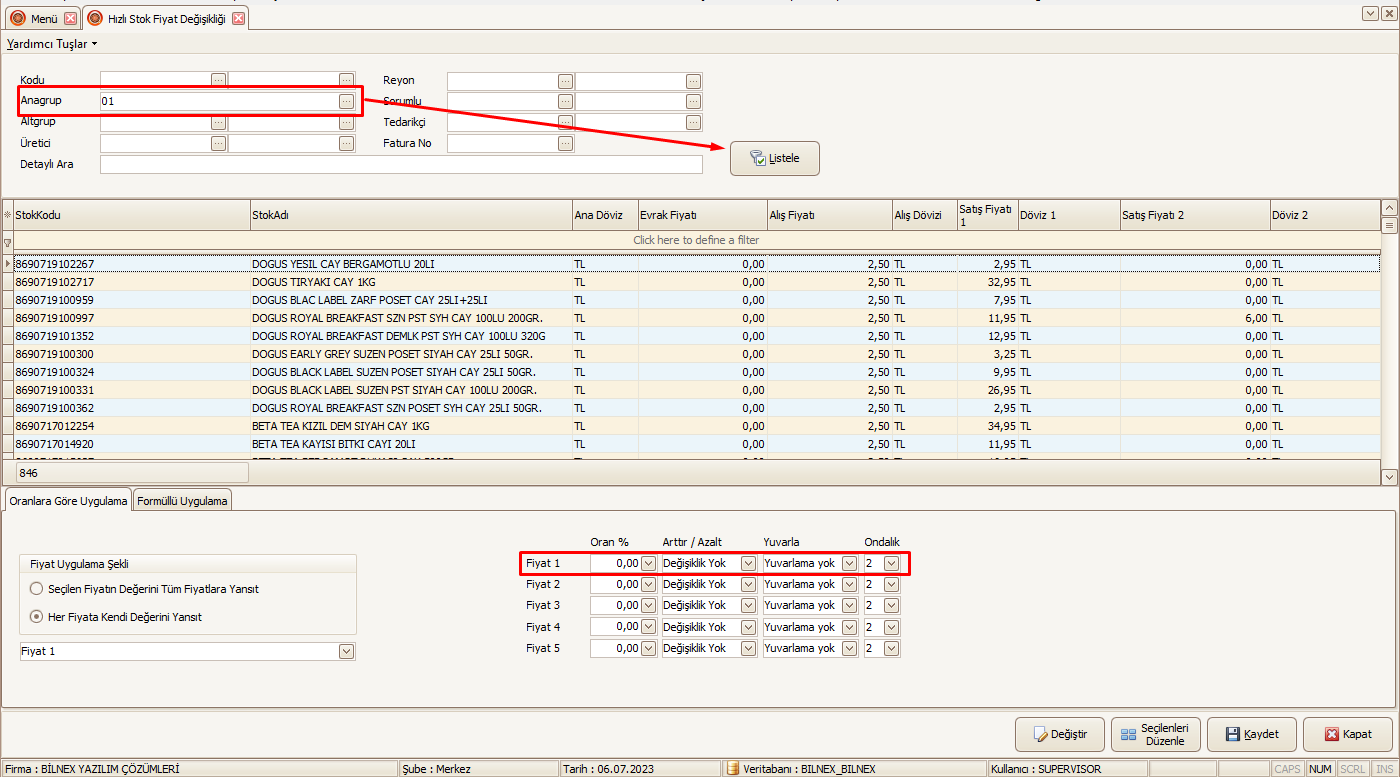Click the Seçilenleri Düzenle button
This screenshot has height=777, width=1400.
pyautogui.click(x=1155, y=734)
